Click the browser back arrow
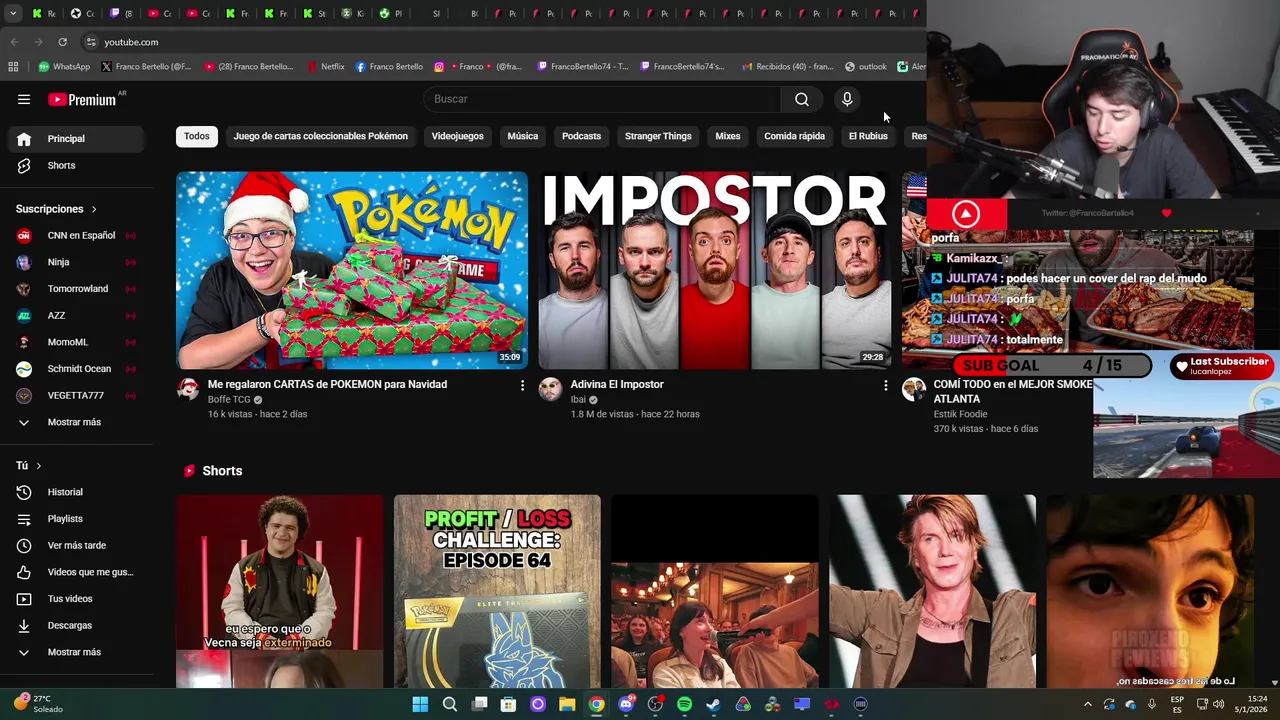 coord(14,42)
